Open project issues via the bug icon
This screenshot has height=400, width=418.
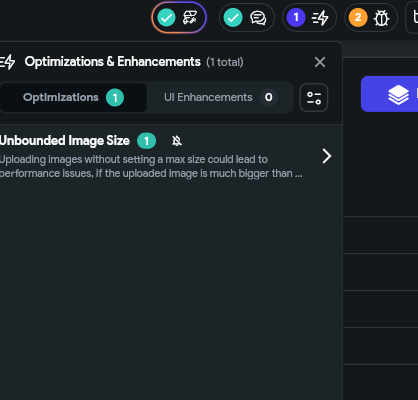pyautogui.click(x=381, y=18)
